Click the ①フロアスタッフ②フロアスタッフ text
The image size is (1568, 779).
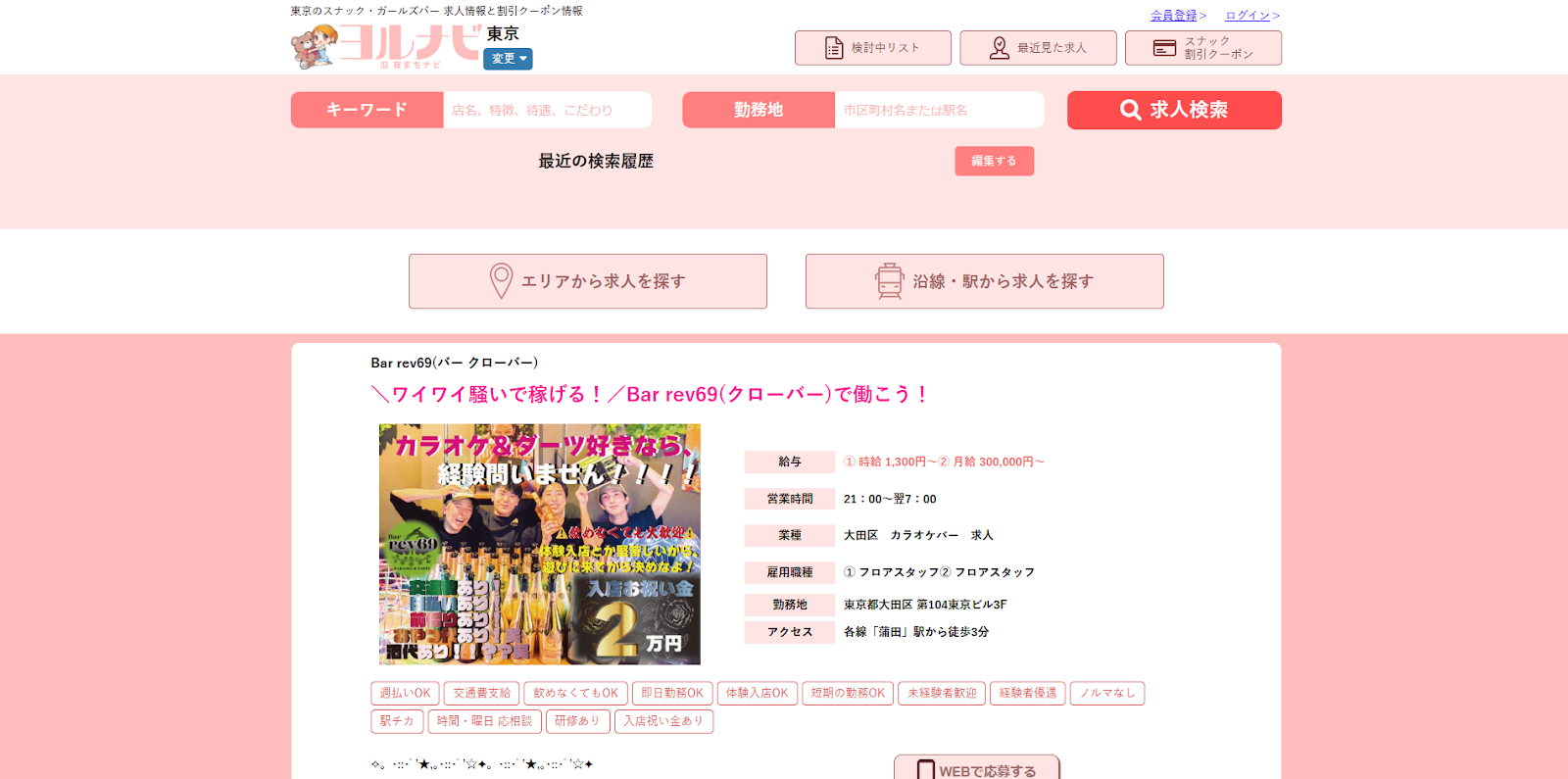click(939, 572)
